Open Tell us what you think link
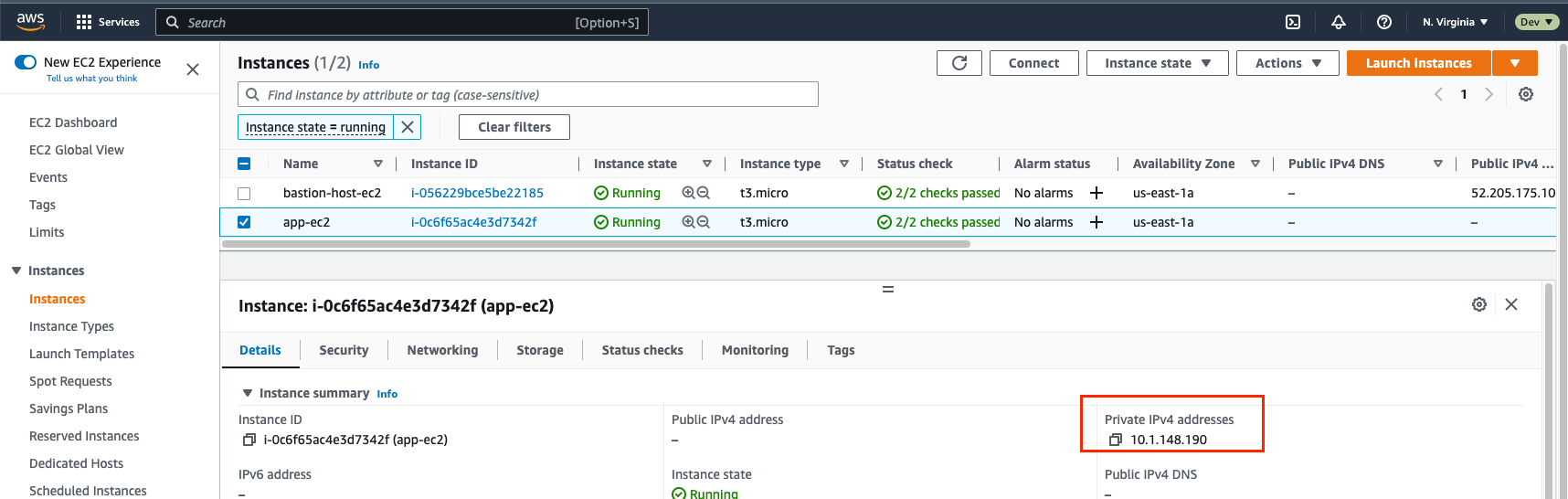The height and width of the screenshot is (499, 1568). 91,79
